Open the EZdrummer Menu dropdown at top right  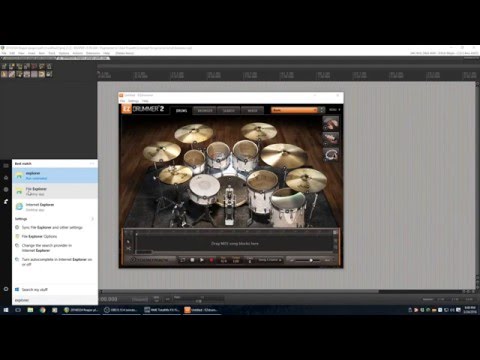click(334, 110)
